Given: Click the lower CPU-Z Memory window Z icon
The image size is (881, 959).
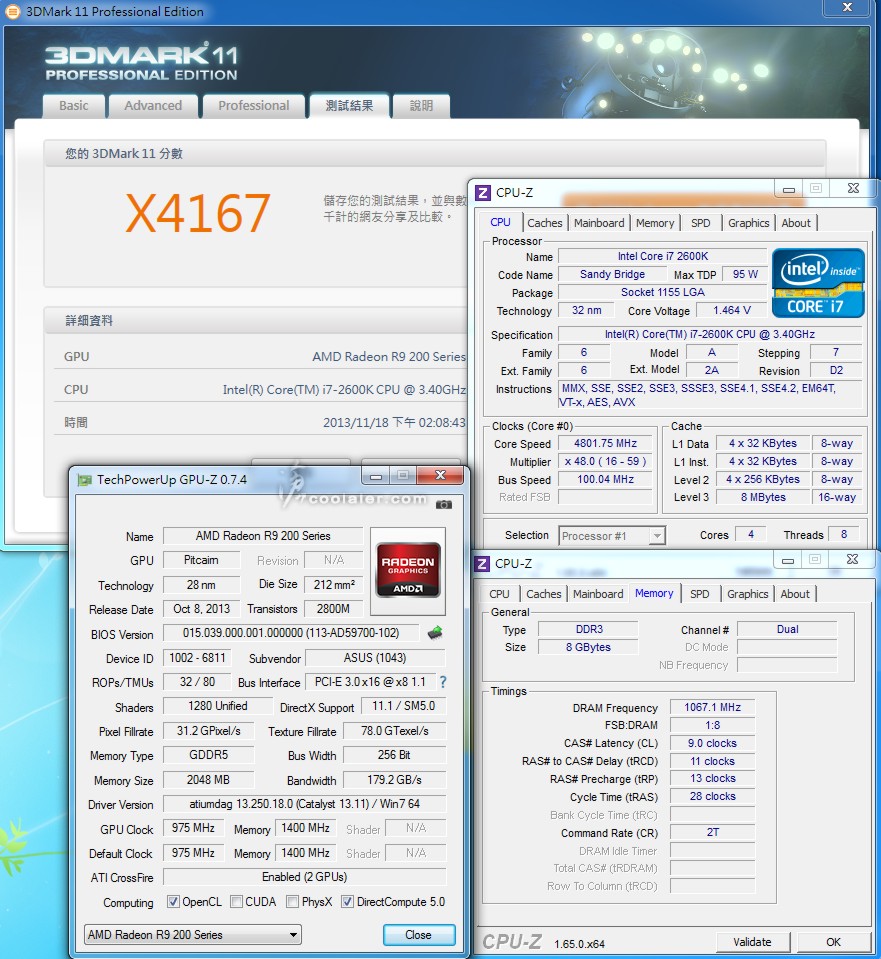Looking at the screenshot, I should [x=482, y=563].
